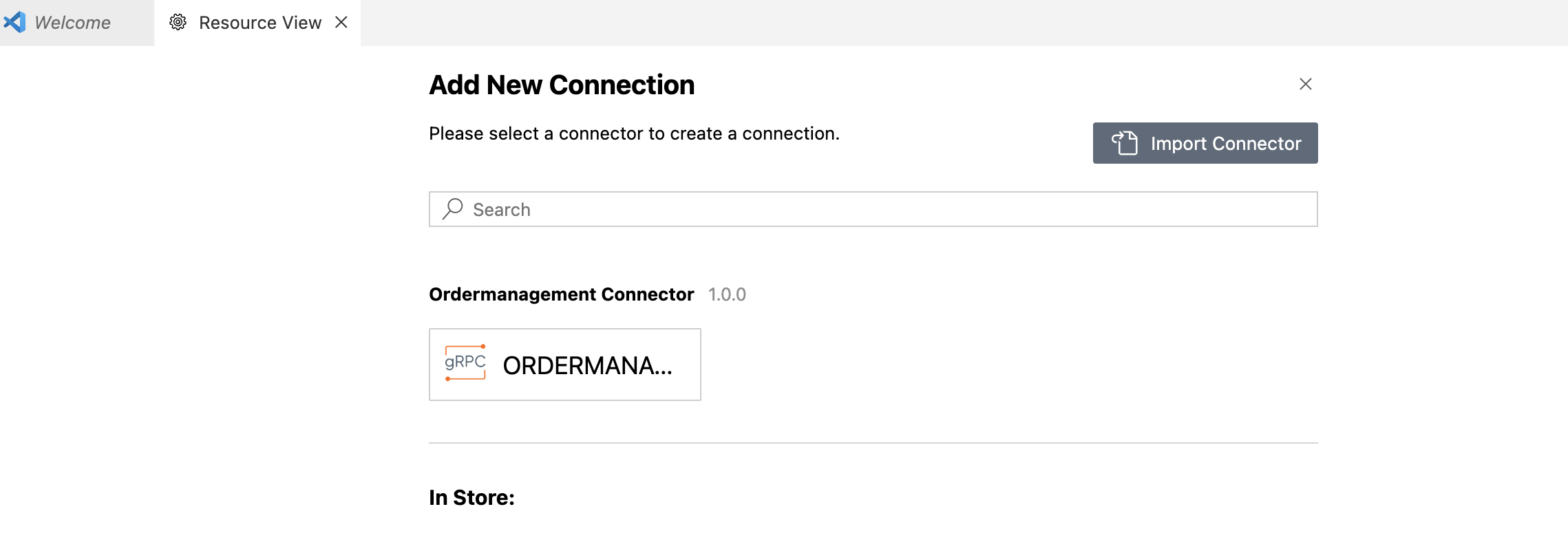Click the empty tab bar area
Image resolution: width=1568 pixels, height=542 pixels.
(x=964, y=23)
